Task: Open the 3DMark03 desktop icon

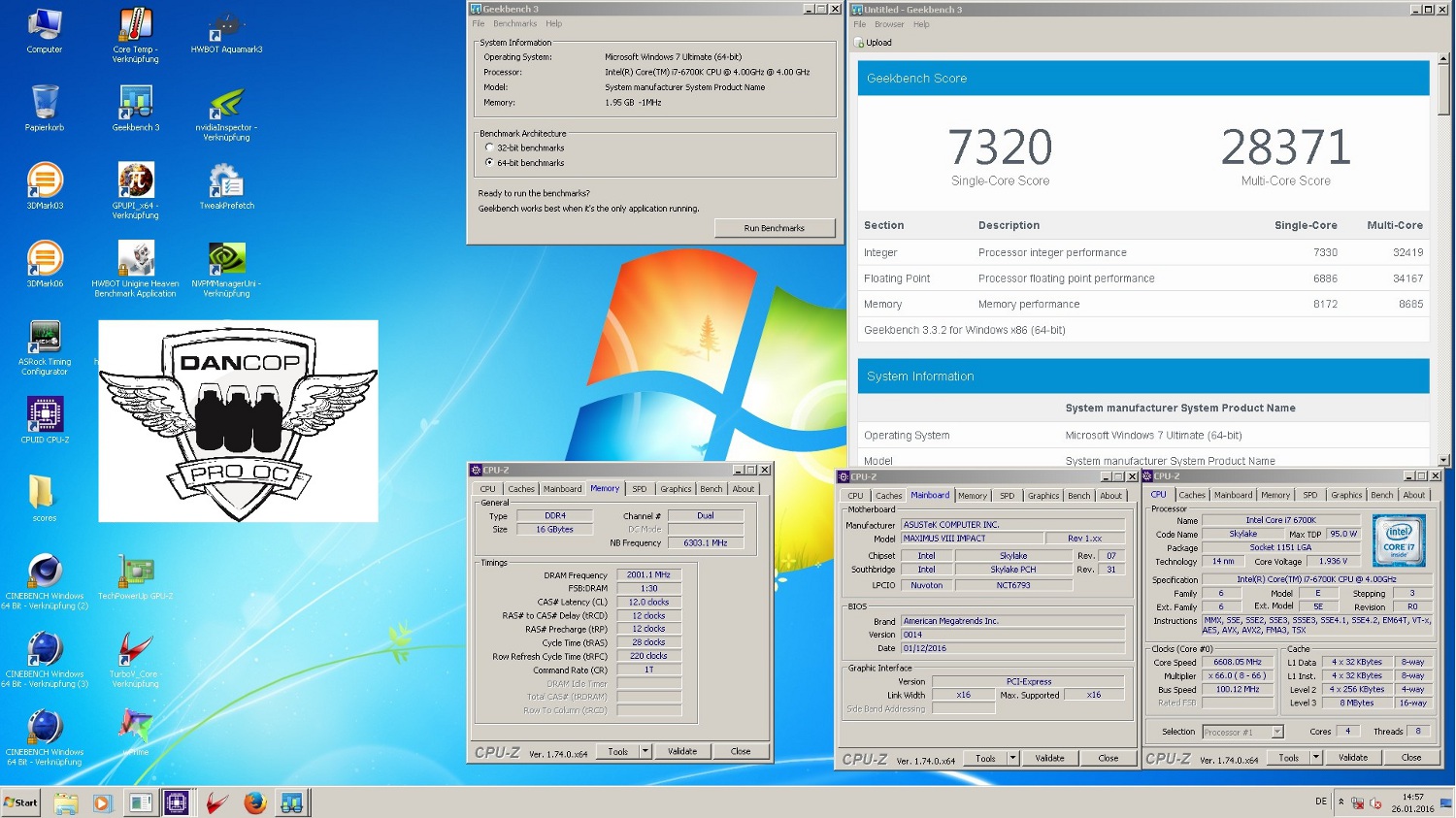Action: (x=45, y=186)
